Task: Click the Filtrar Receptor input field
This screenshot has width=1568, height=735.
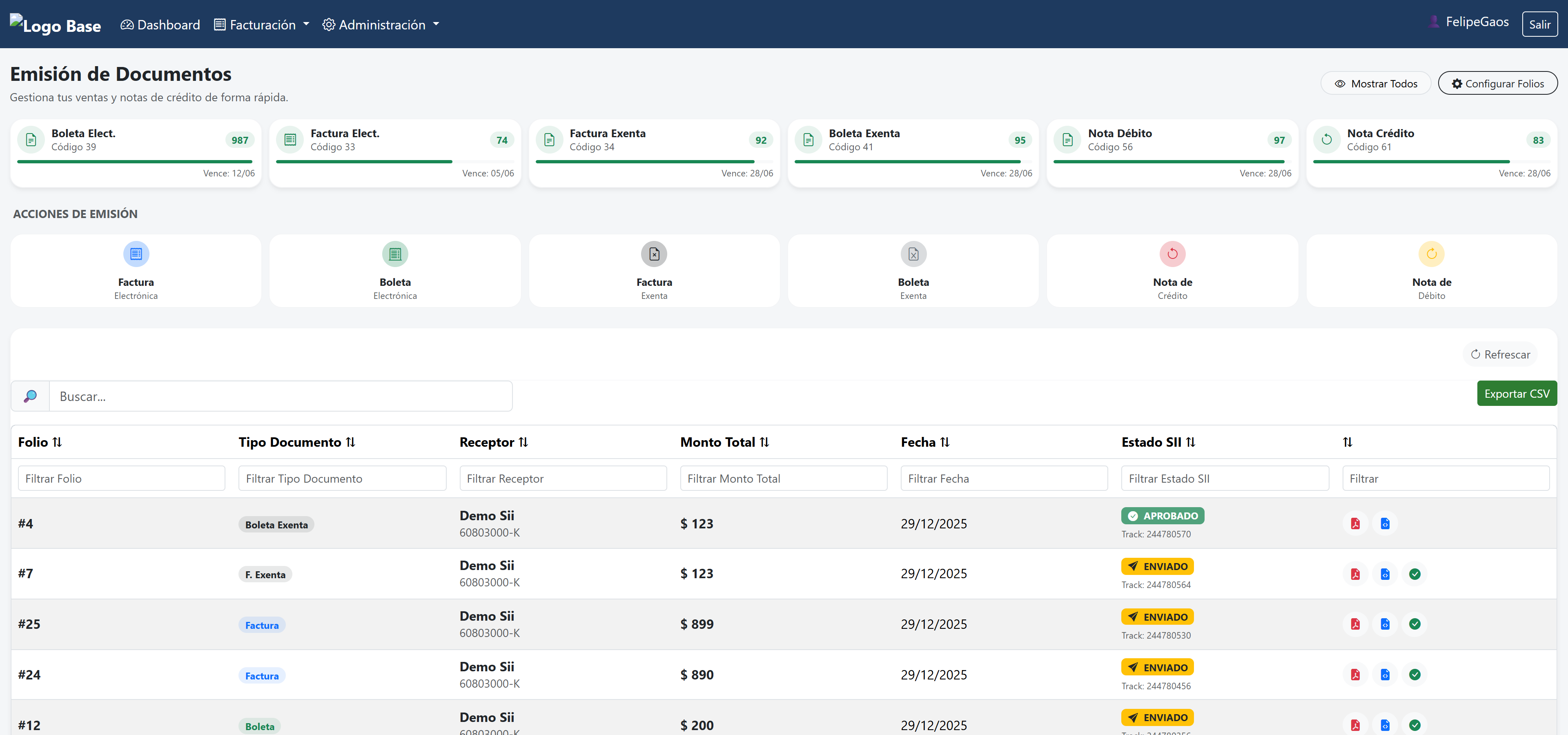Action: (x=563, y=479)
